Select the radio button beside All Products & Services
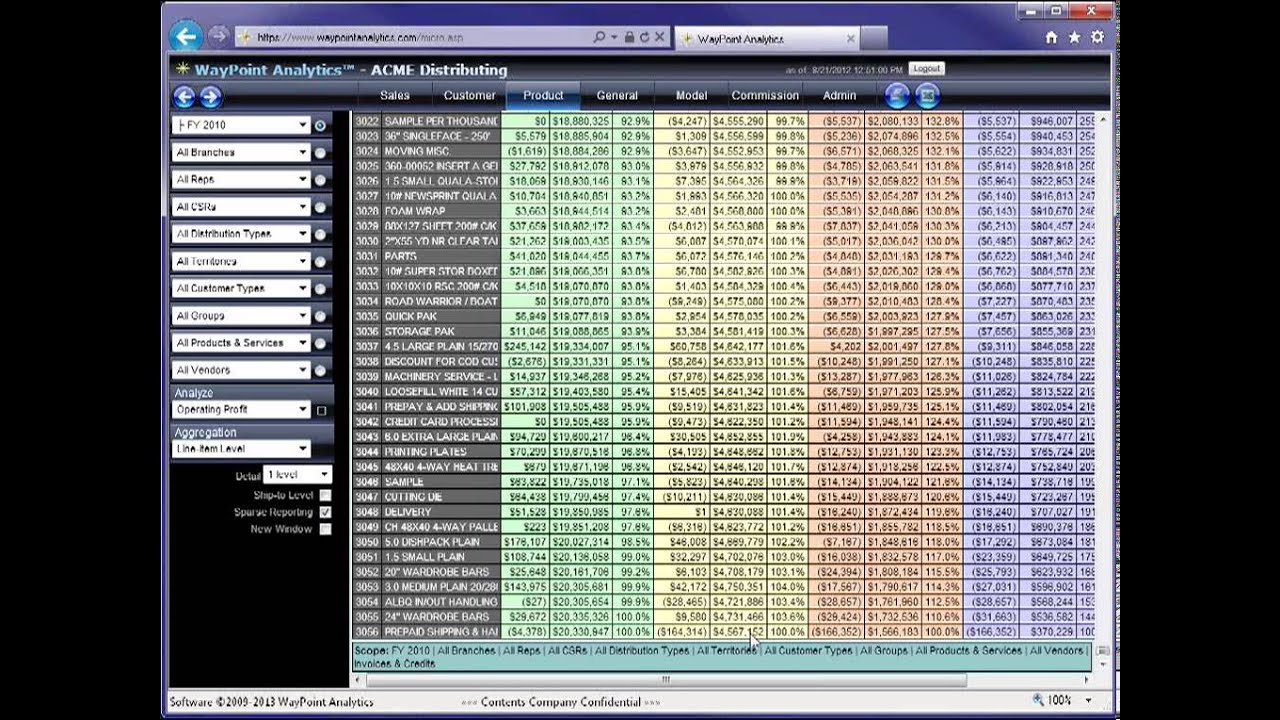The height and width of the screenshot is (720, 1280). point(320,343)
